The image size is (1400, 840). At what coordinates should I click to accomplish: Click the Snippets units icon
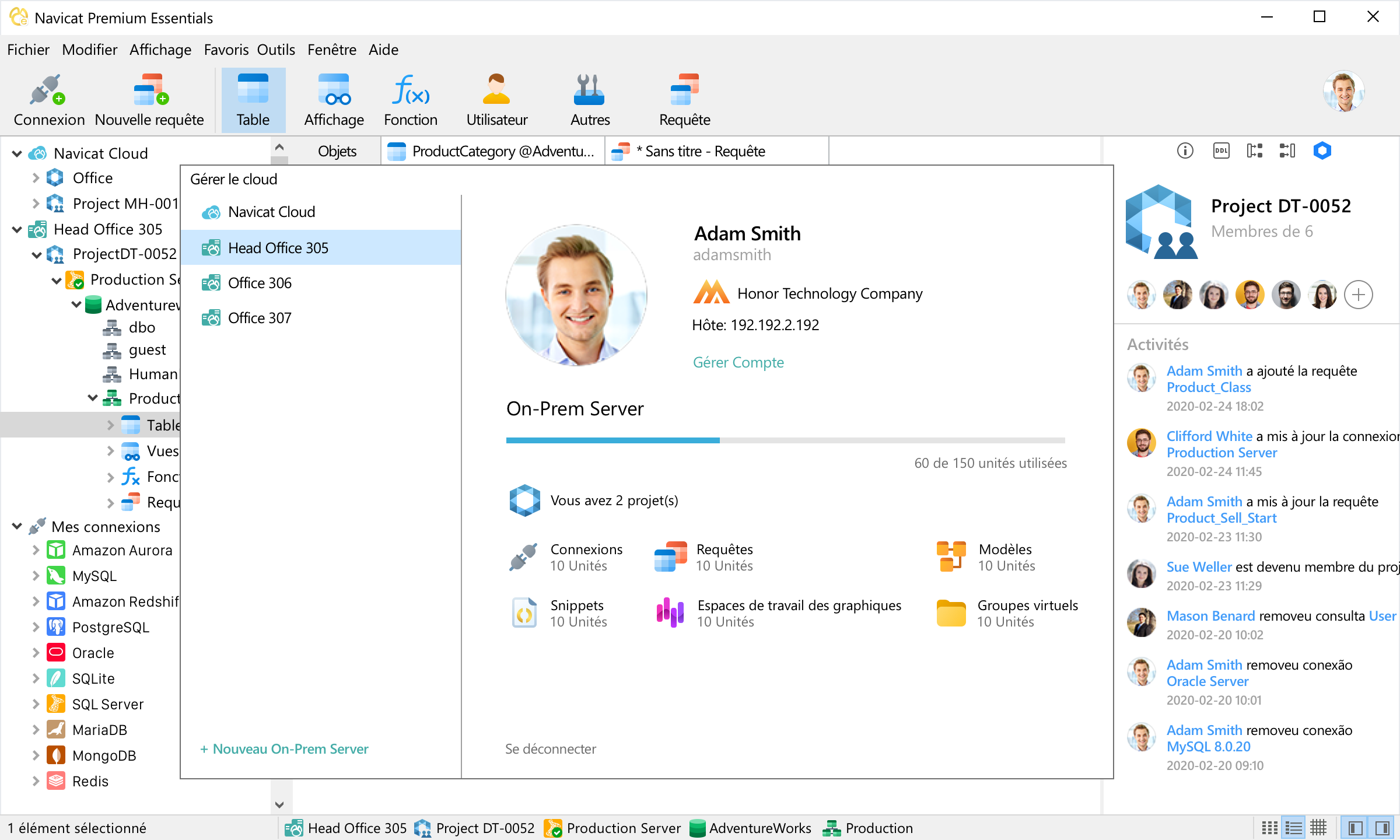click(x=524, y=613)
